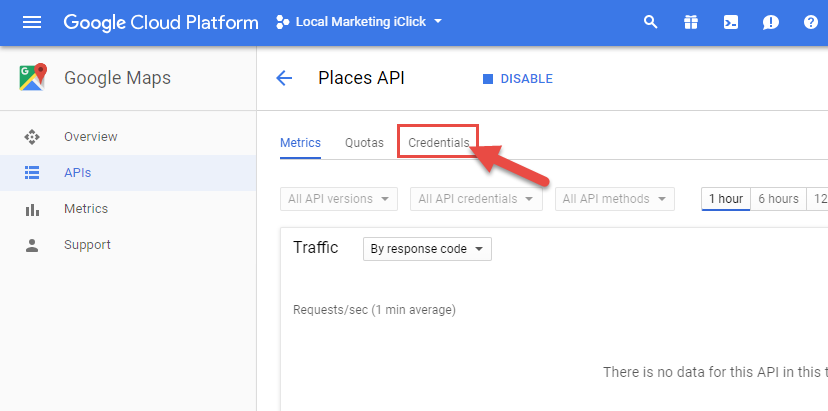This screenshot has width=828, height=411.
Task: Open the hamburger navigation menu
Action: (x=32, y=23)
